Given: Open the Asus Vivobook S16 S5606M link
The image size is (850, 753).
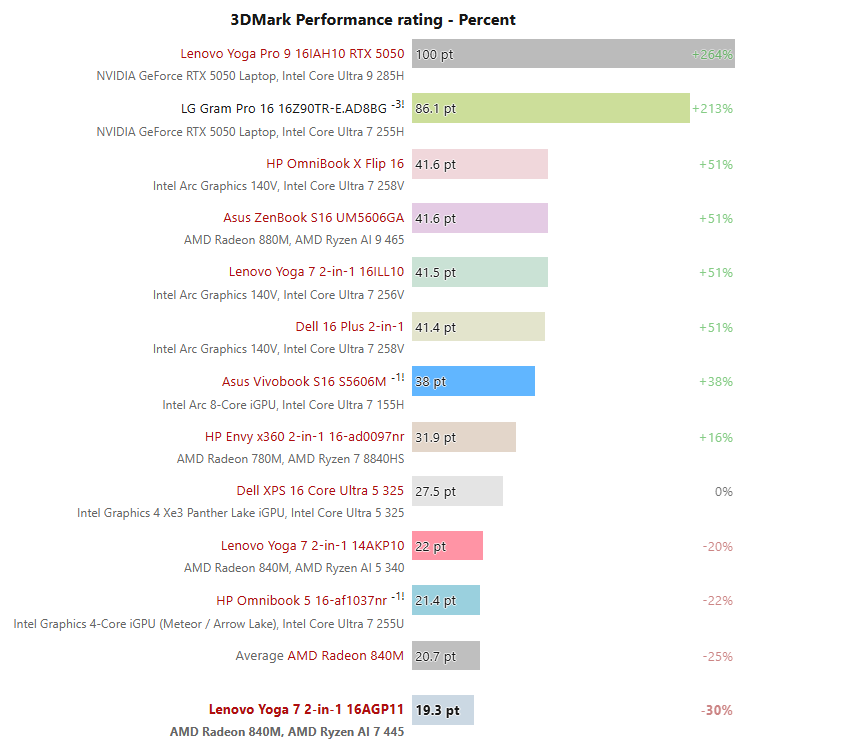Looking at the screenshot, I should (x=303, y=382).
